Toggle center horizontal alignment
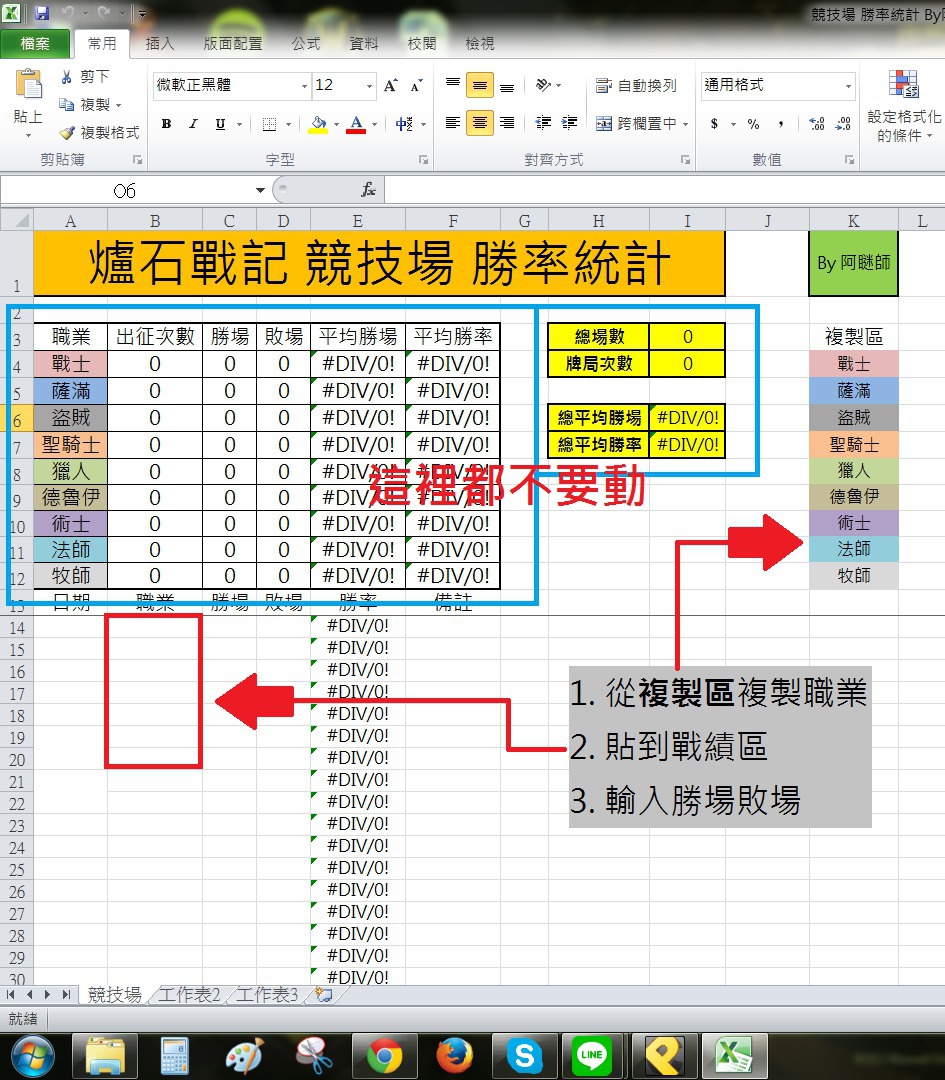This screenshot has width=945, height=1080. (x=479, y=123)
